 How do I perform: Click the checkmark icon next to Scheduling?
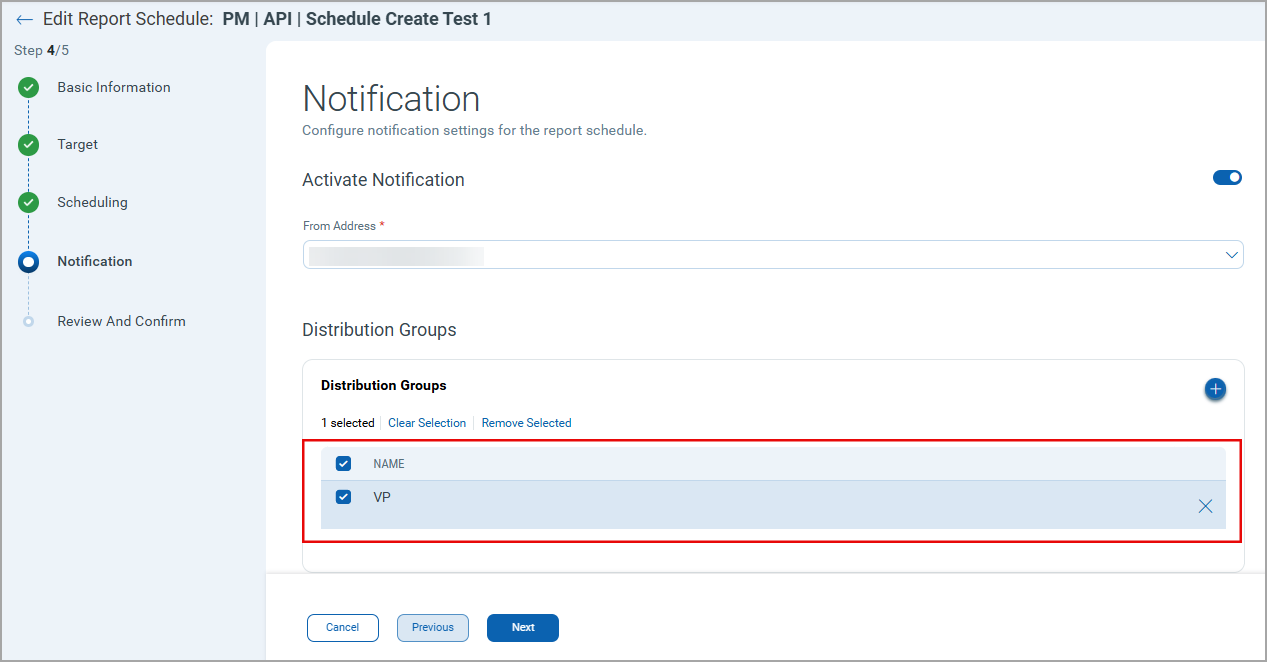(27, 202)
